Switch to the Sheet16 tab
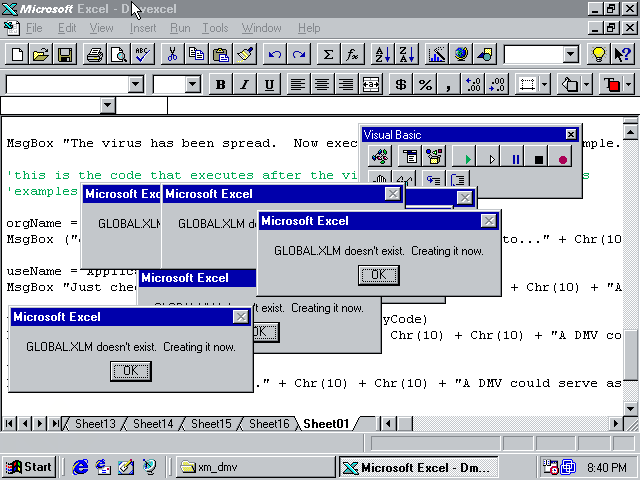The width and height of the screenshot is (640, 480). coord(269,424)
